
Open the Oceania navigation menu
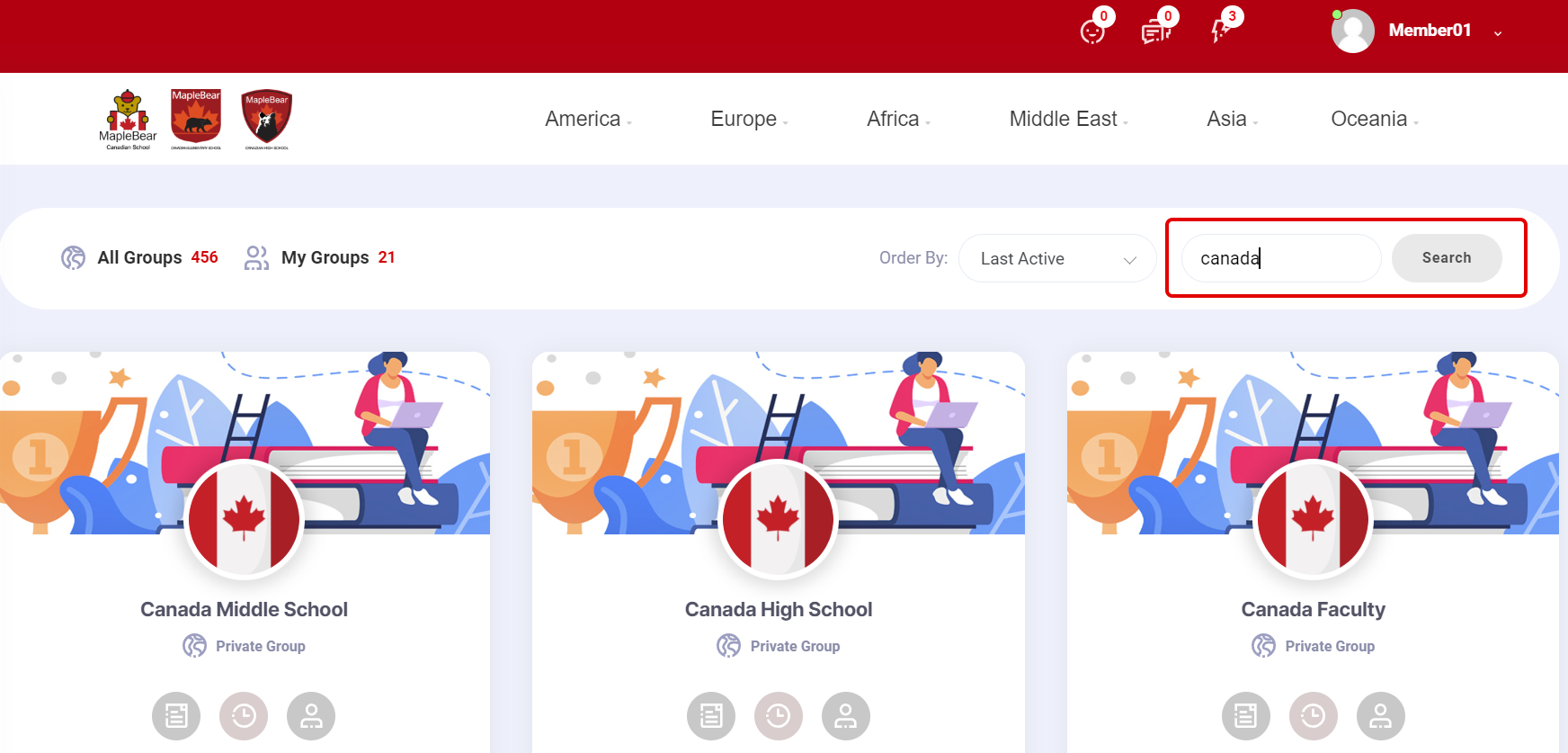point(1374,119)
